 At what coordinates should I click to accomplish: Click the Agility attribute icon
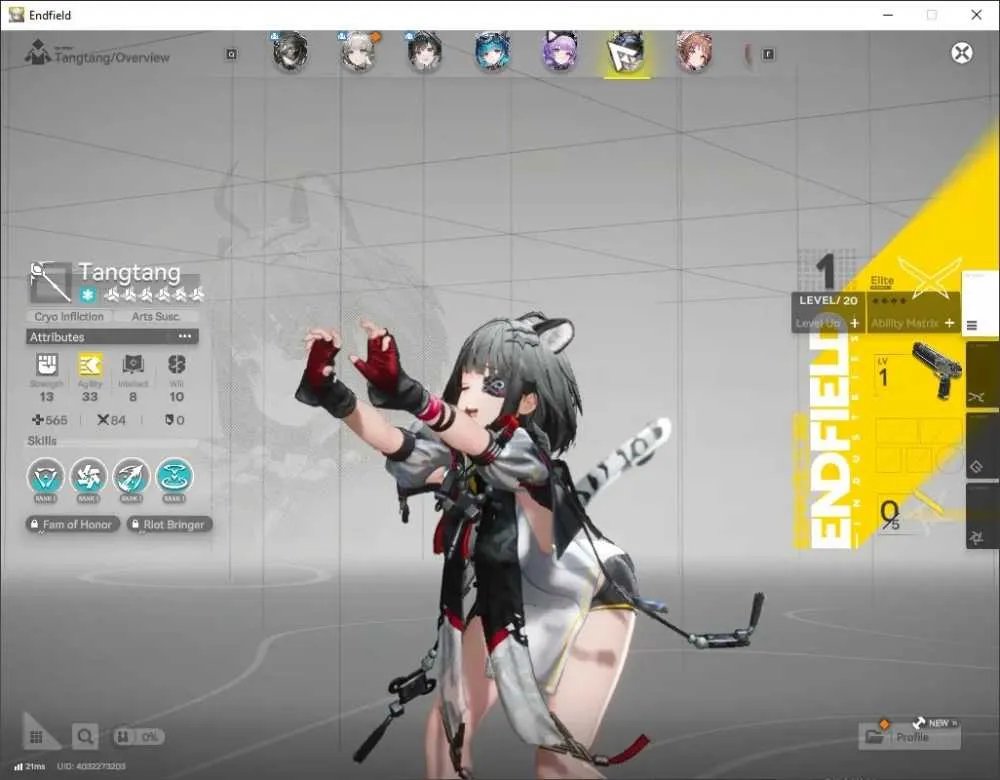click(x=90, y=365)
